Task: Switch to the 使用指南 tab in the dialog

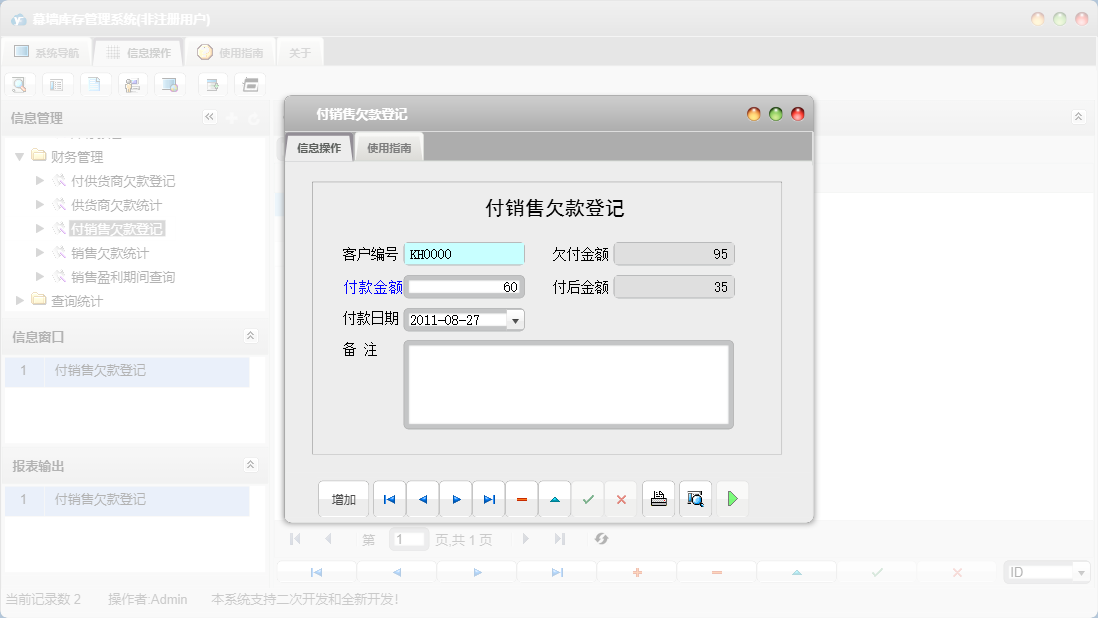Action: pos(388,146)
